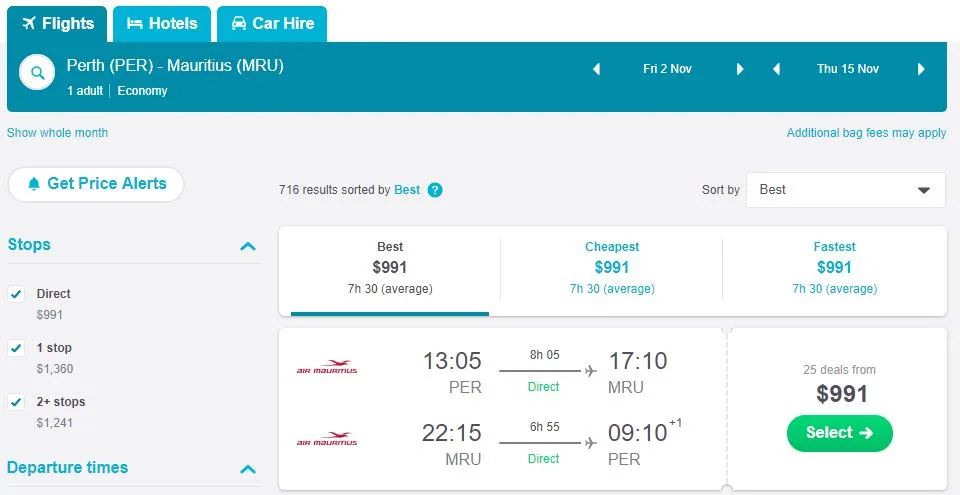960x495 pixels.
Task: Click the Air Mauritius return flight logo
Action: [327, 439]
